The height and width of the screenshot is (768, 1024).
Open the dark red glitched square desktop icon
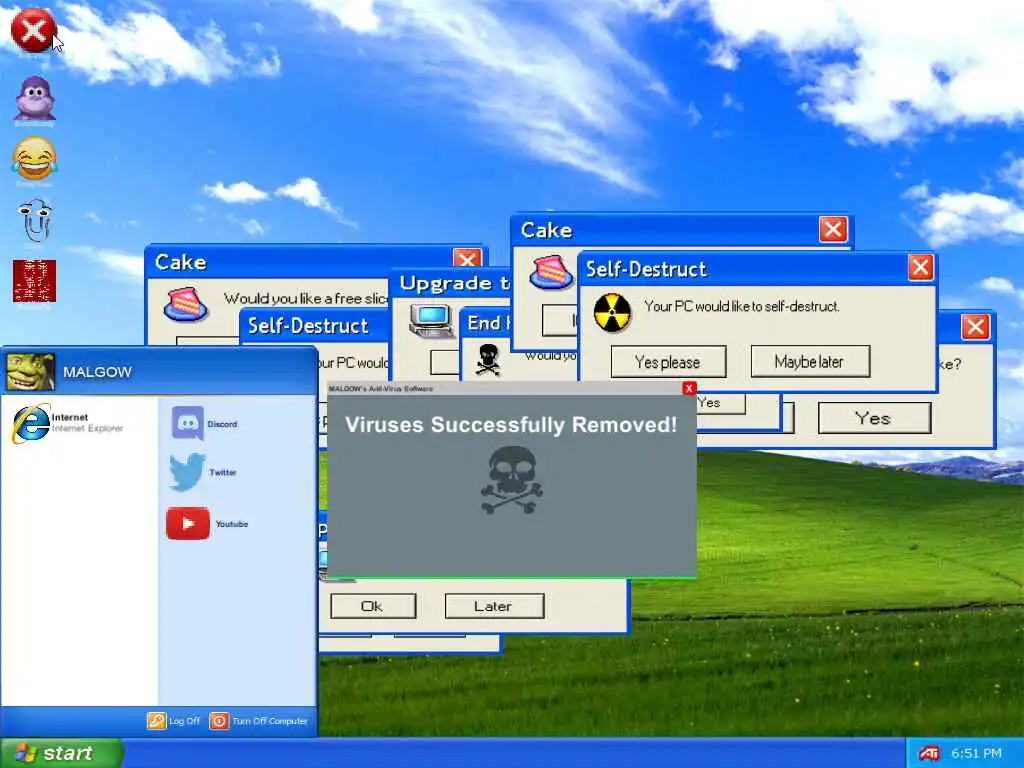click(34, 281)
